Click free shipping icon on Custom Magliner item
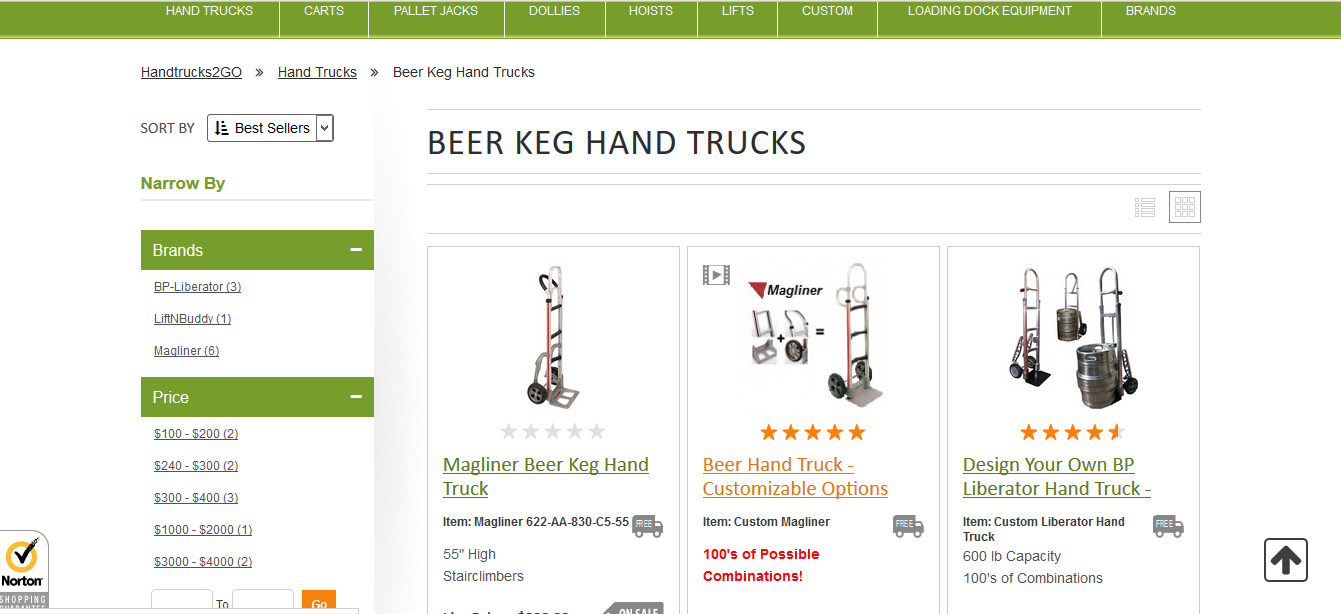1341x614 pixels. [x=908, y=525]
